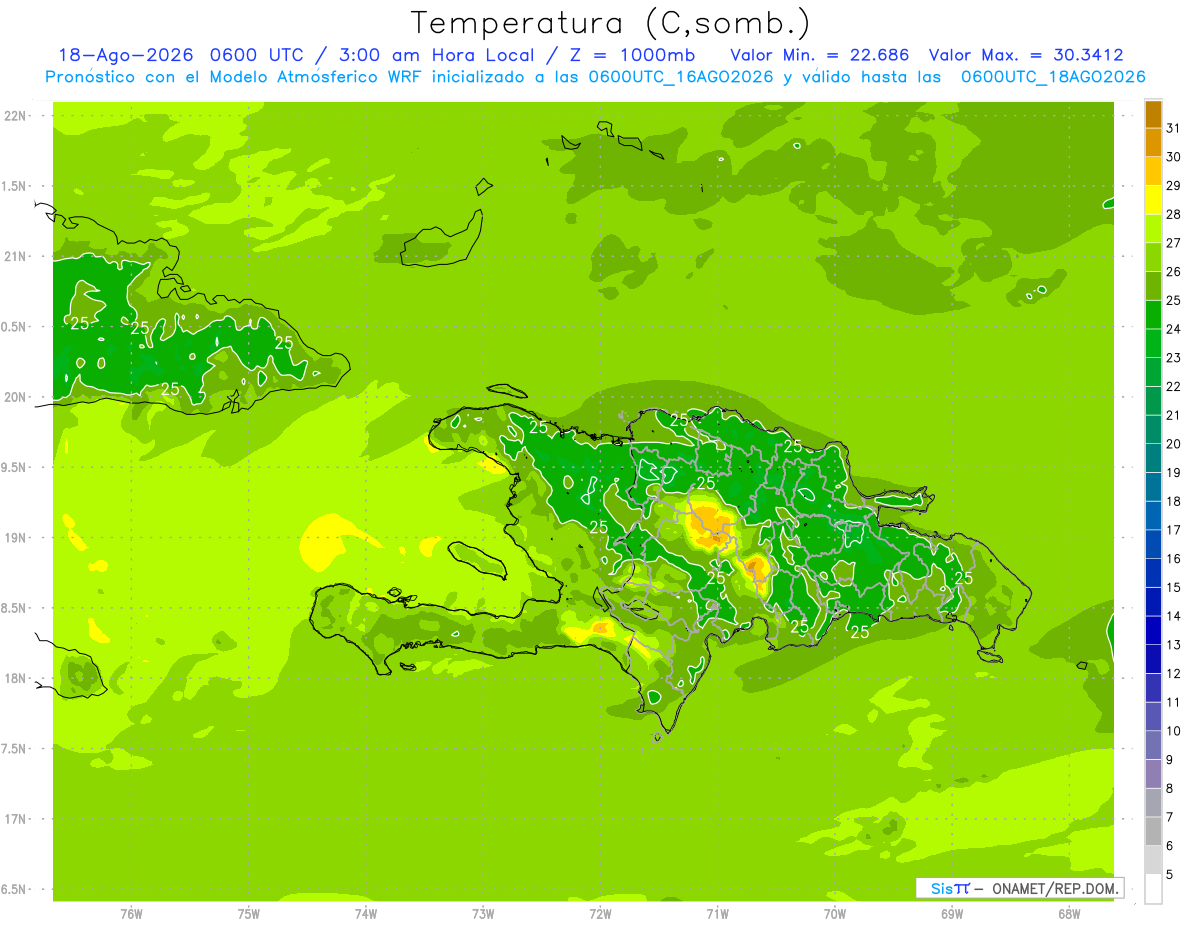Click the green legend swatch between 24 and 25
The width and height of the screenshot is (1200, 927).
pos(1153,315)
